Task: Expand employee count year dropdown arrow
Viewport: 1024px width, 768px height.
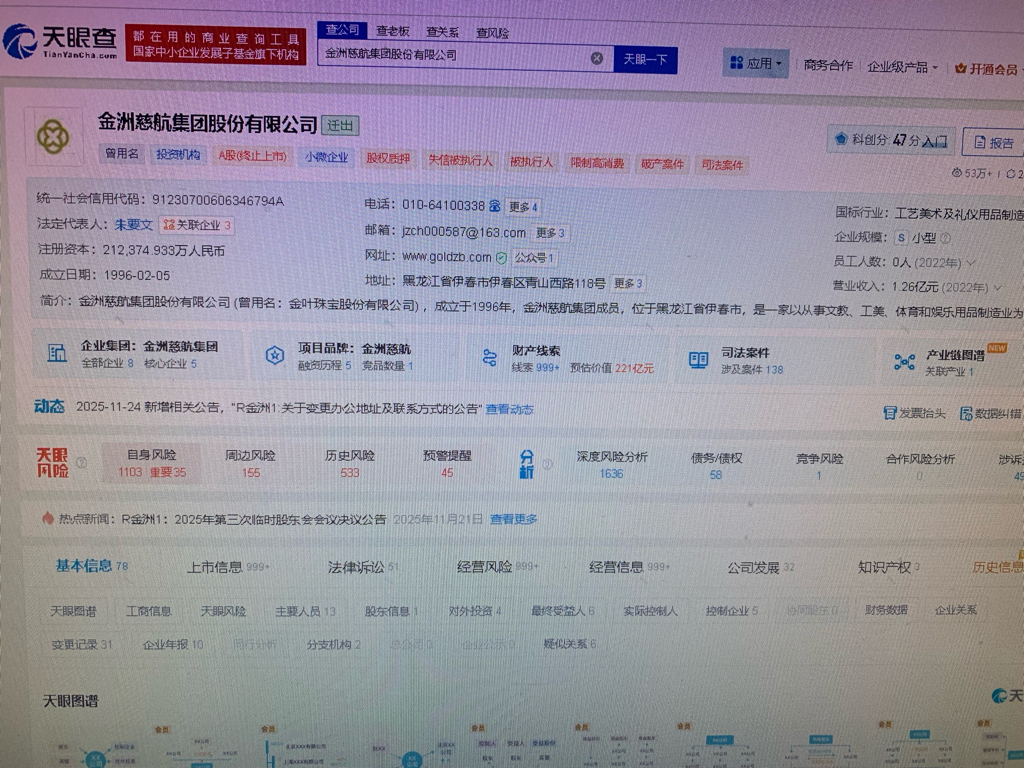Action: 971,263
